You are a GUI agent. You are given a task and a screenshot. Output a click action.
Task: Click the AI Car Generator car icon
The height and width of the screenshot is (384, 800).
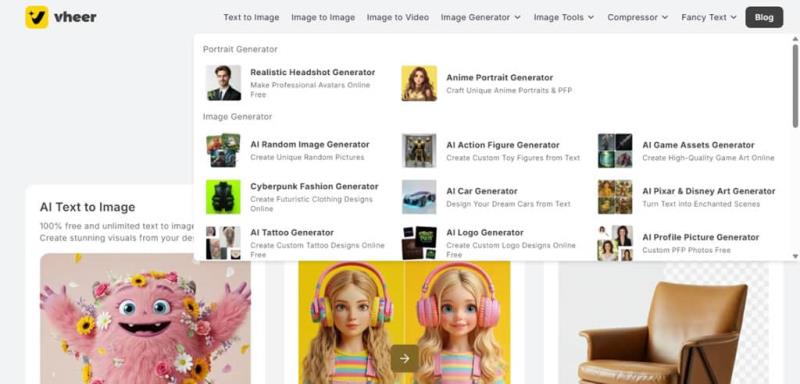pos(419,197)
